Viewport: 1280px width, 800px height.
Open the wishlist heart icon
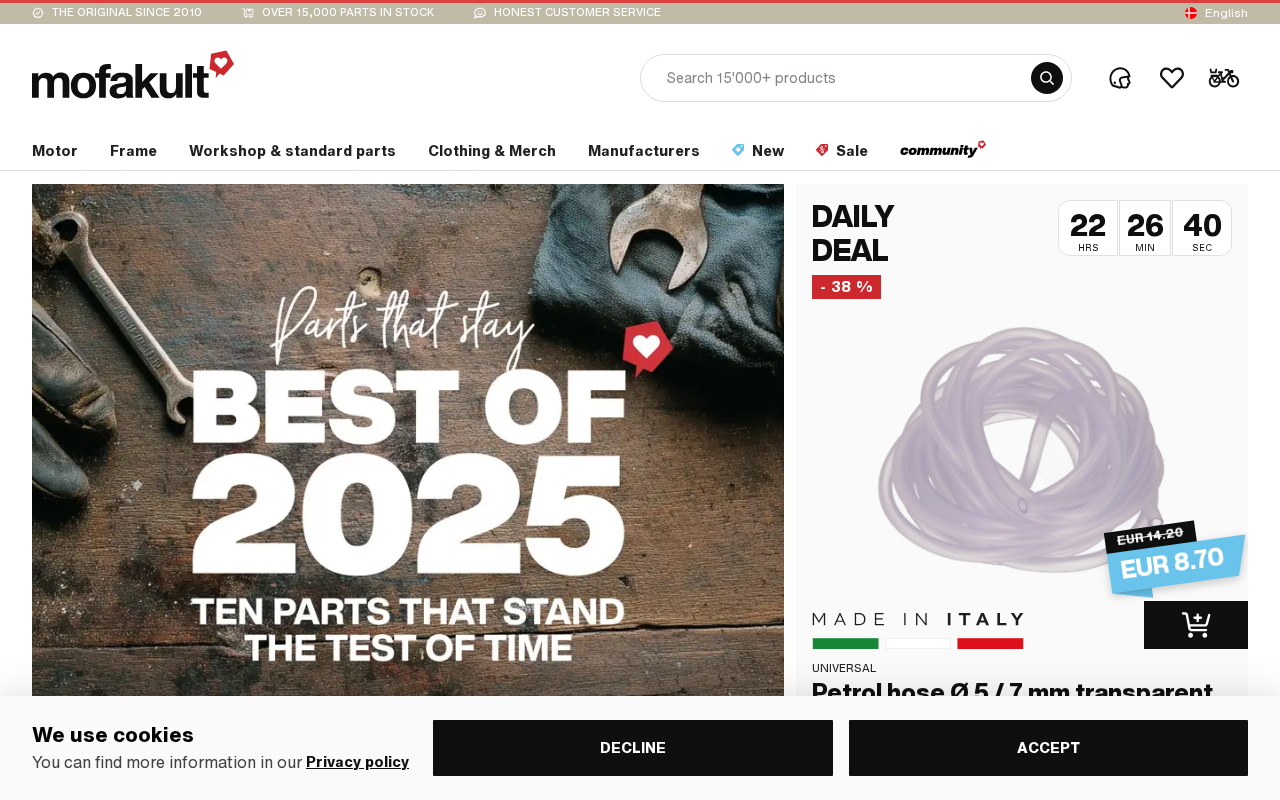[1172, 78]
